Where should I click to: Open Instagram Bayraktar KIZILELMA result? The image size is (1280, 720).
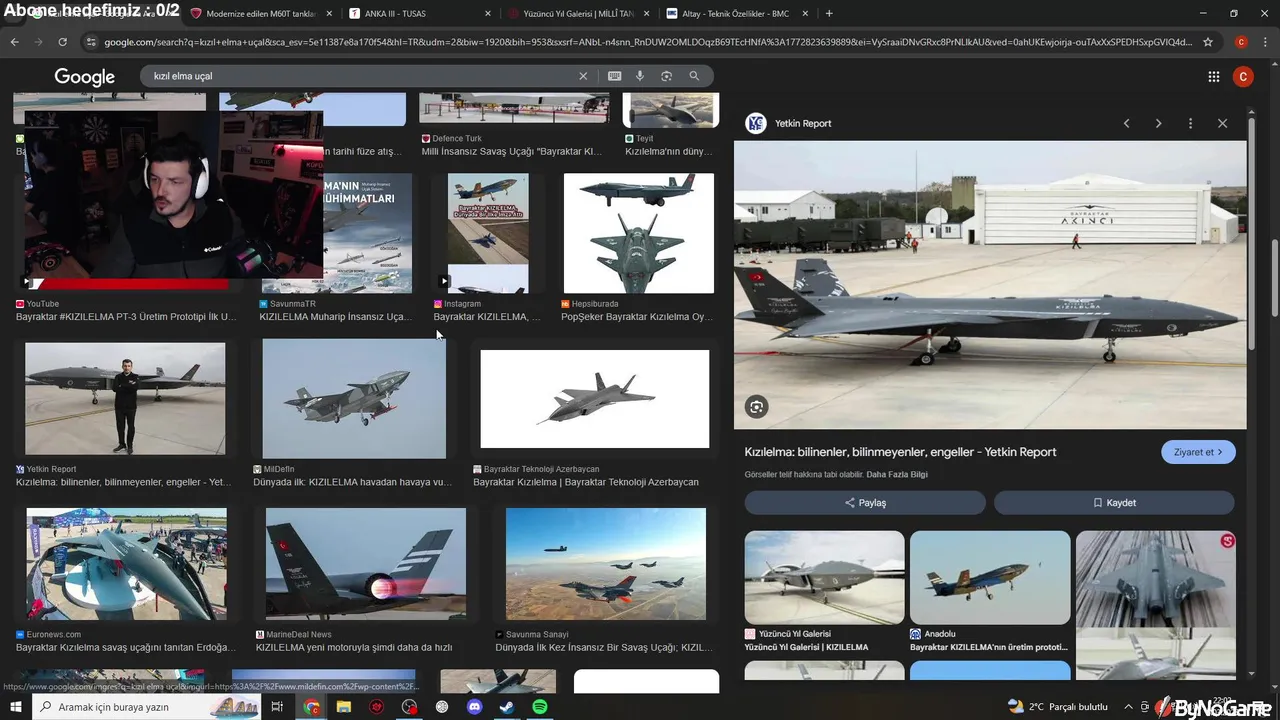pyautogui.click(x=488, y=233)
